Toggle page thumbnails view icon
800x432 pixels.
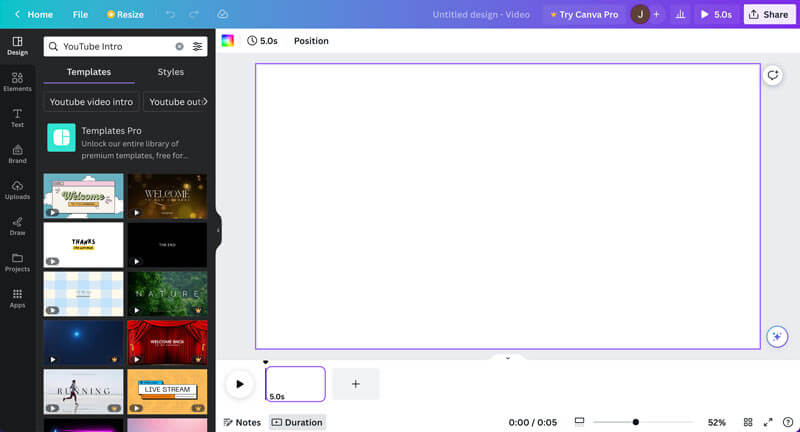pos(579,421)
